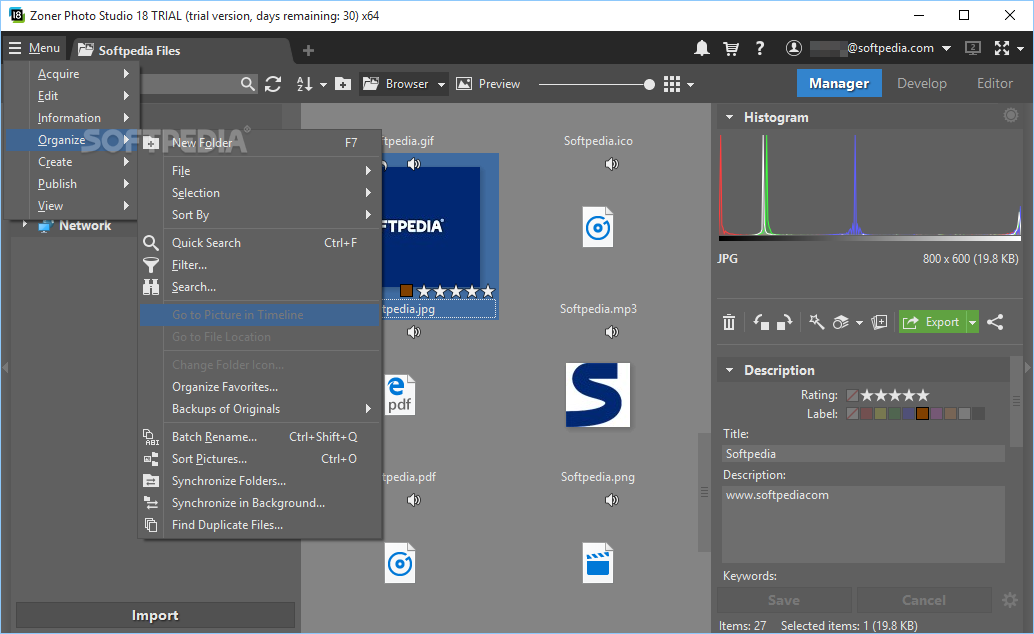Screen dimensions: 1034x634
Task: Choose Batch Rename... menu item
Action: pos(260,437)
